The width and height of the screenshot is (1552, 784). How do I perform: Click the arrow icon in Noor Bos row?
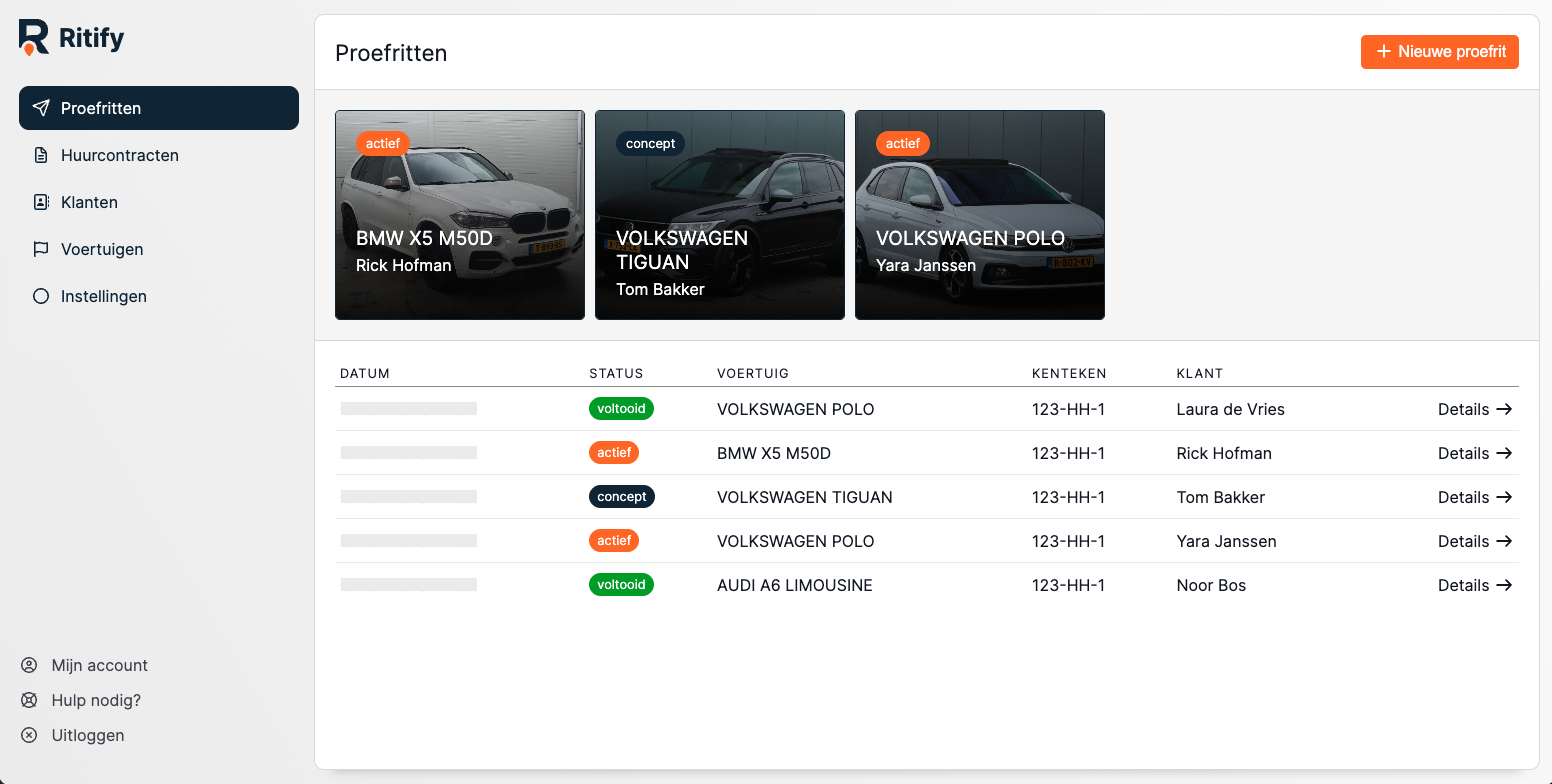(x=1504, y=585)
